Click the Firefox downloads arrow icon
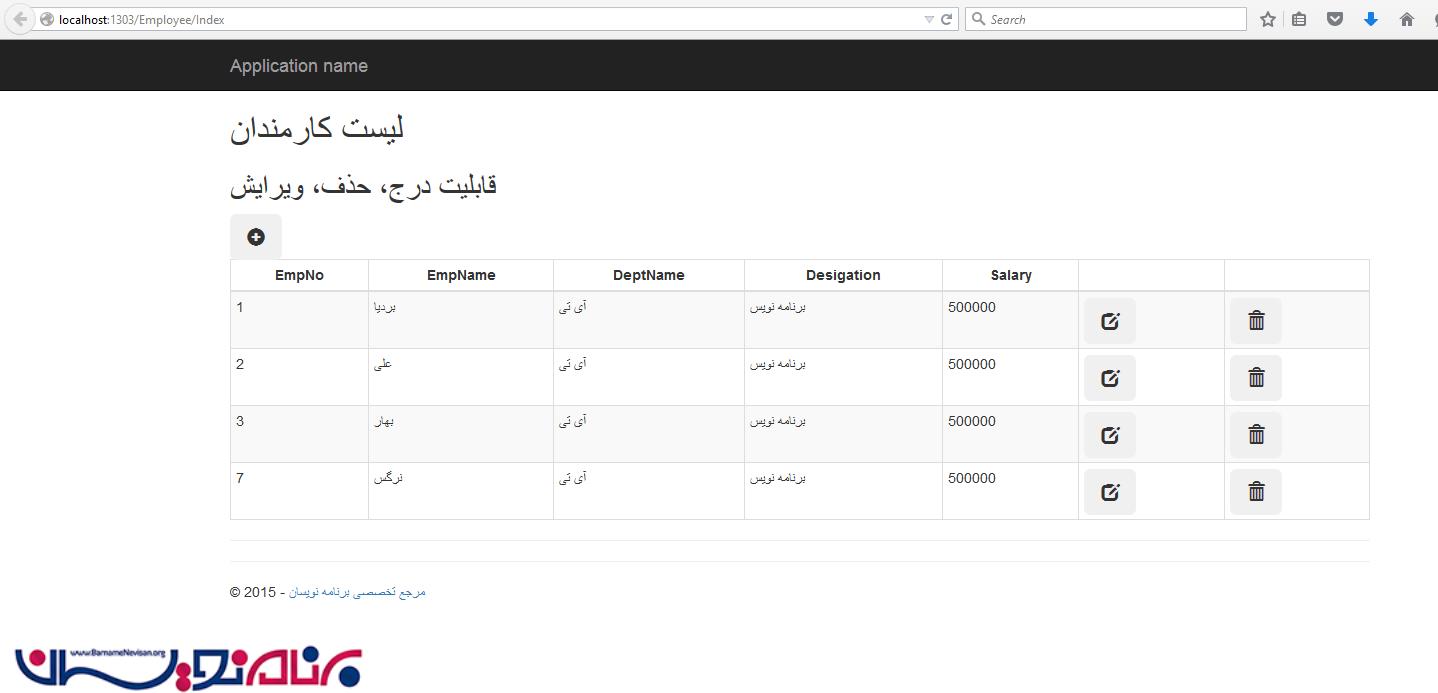 pos(1370,18)
